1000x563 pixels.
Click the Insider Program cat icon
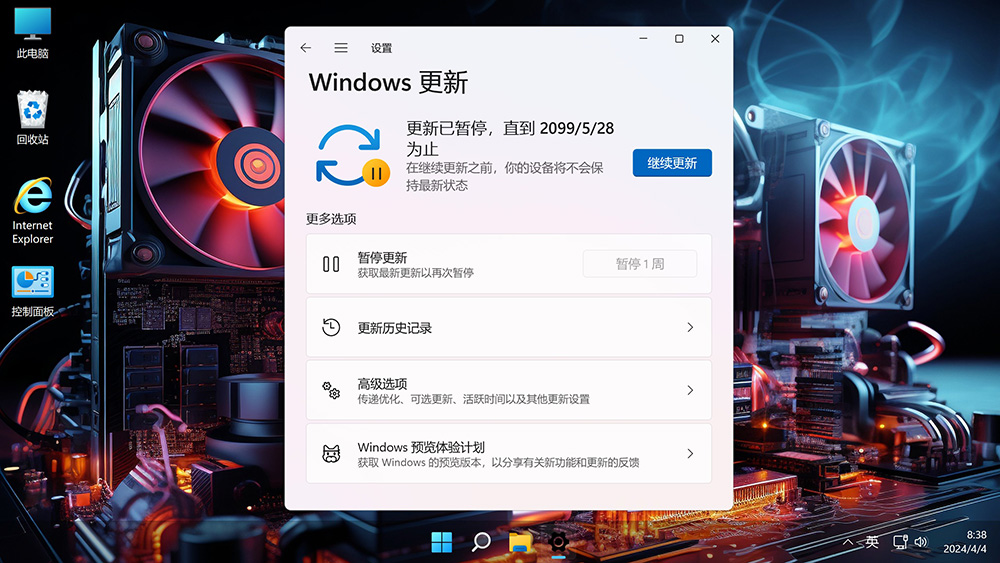[x=331, y=453]
